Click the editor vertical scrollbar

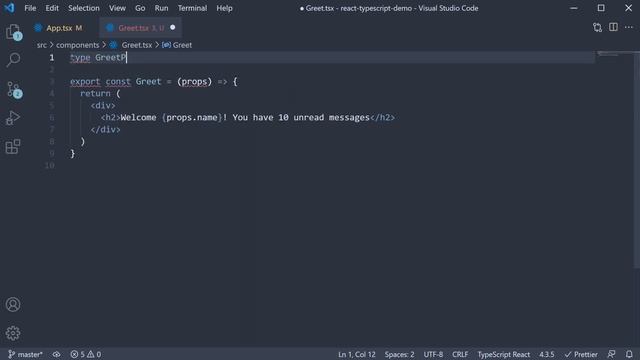(637, 159)
